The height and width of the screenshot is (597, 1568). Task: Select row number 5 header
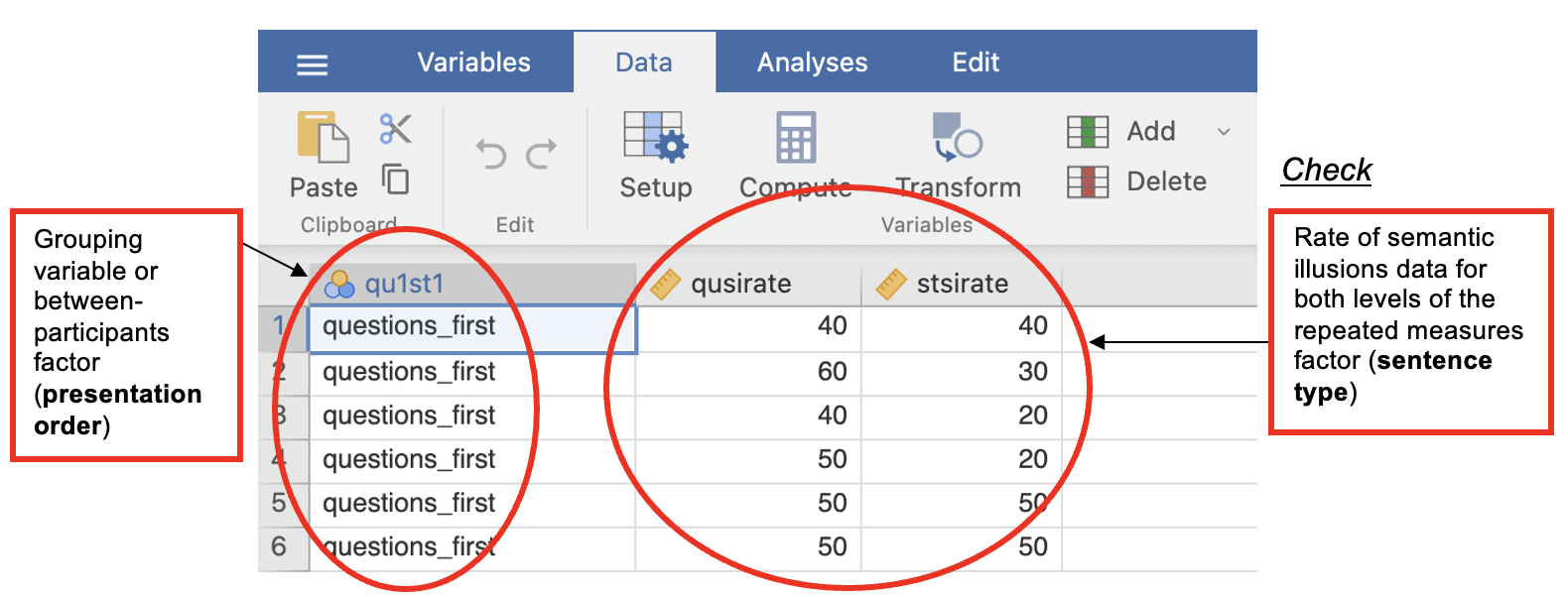click(x=280, y=503)
